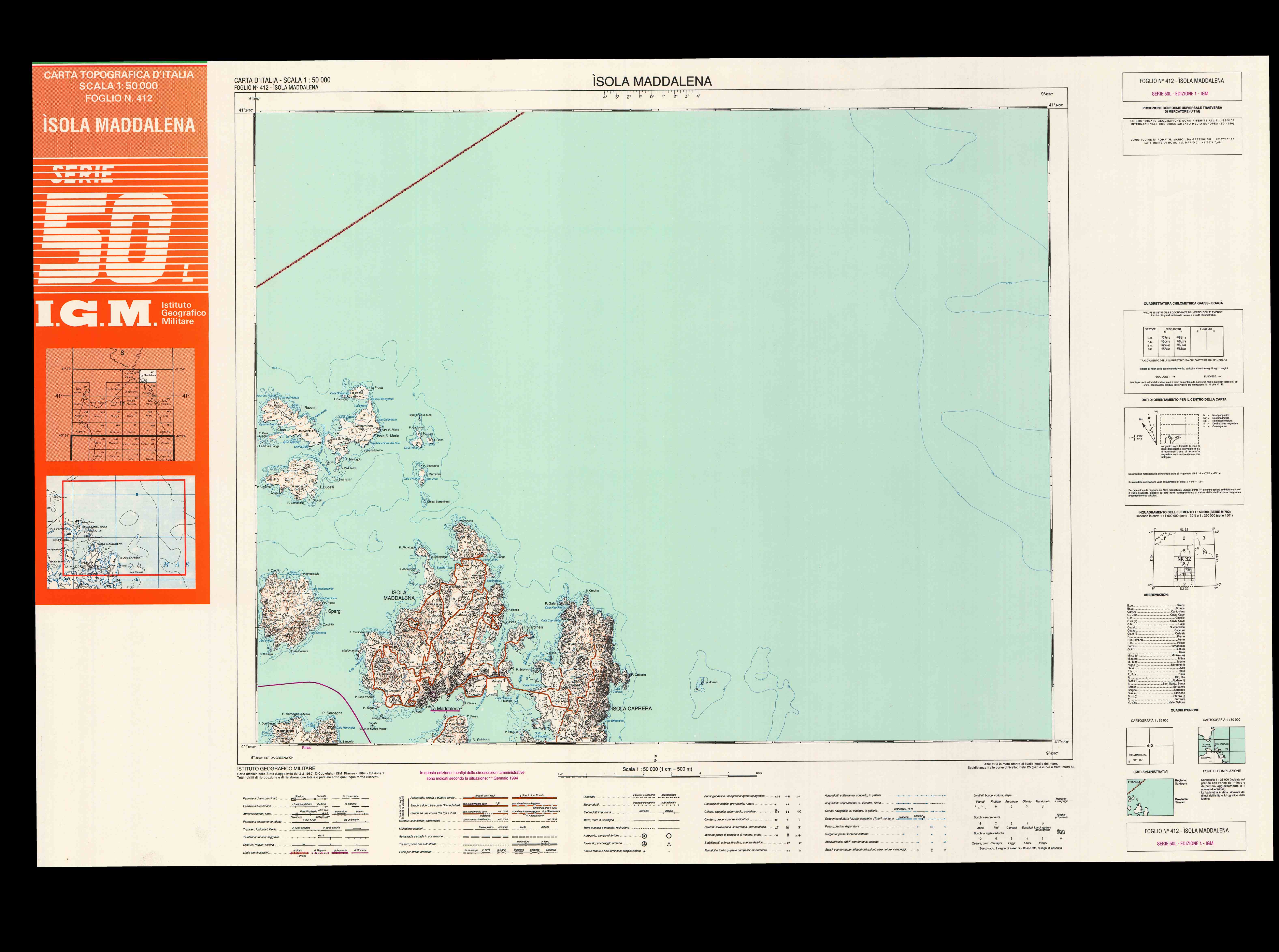
Task: Click the anchor symbol in the Idroscalo legend row
Action: [669, 844]
